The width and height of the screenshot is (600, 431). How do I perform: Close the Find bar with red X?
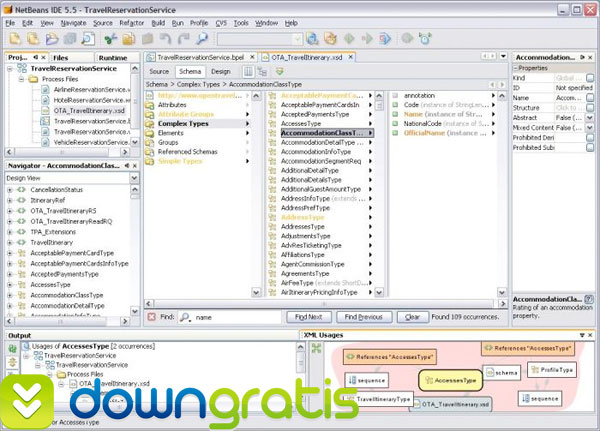[150, 316]
